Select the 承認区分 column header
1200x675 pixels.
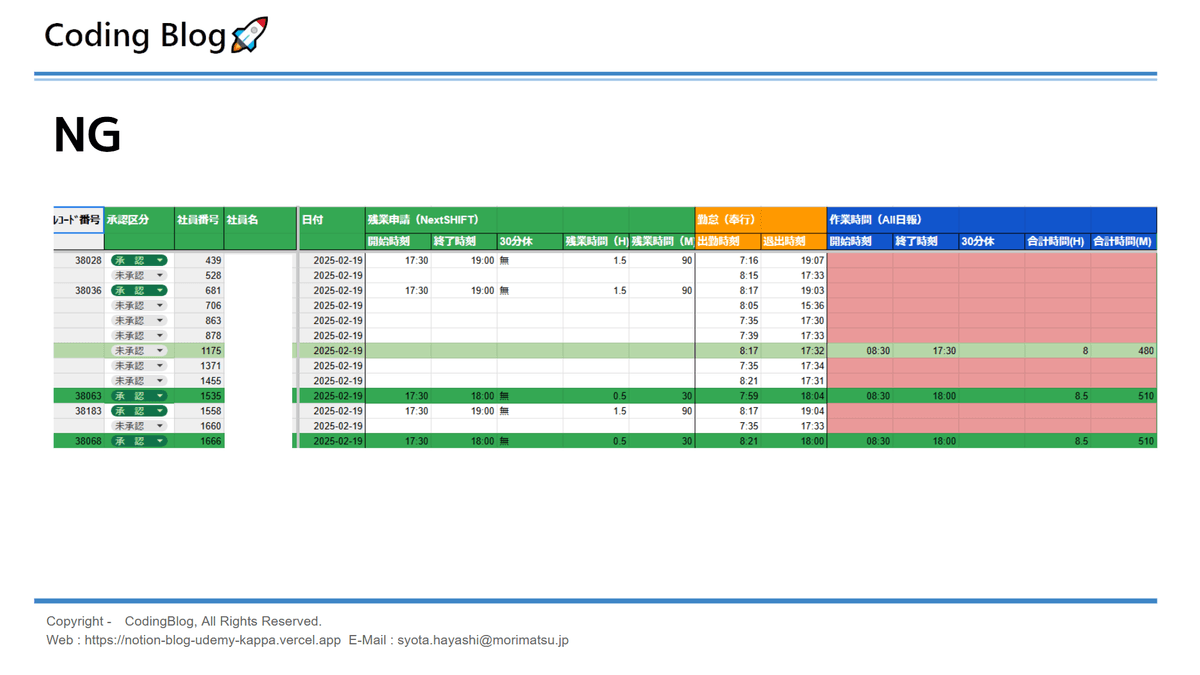pyautogui.click(x=128, y=219)
